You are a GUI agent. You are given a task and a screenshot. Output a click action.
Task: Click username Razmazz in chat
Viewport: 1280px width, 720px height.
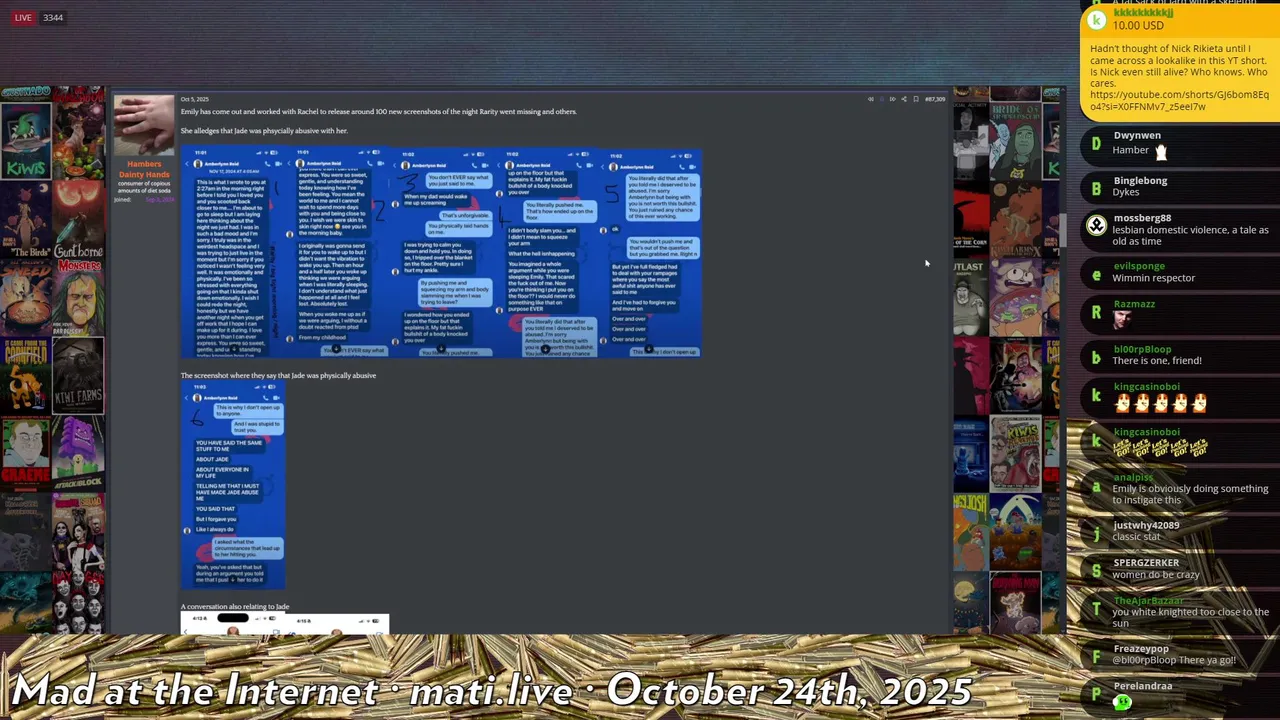pos(1134,304)
